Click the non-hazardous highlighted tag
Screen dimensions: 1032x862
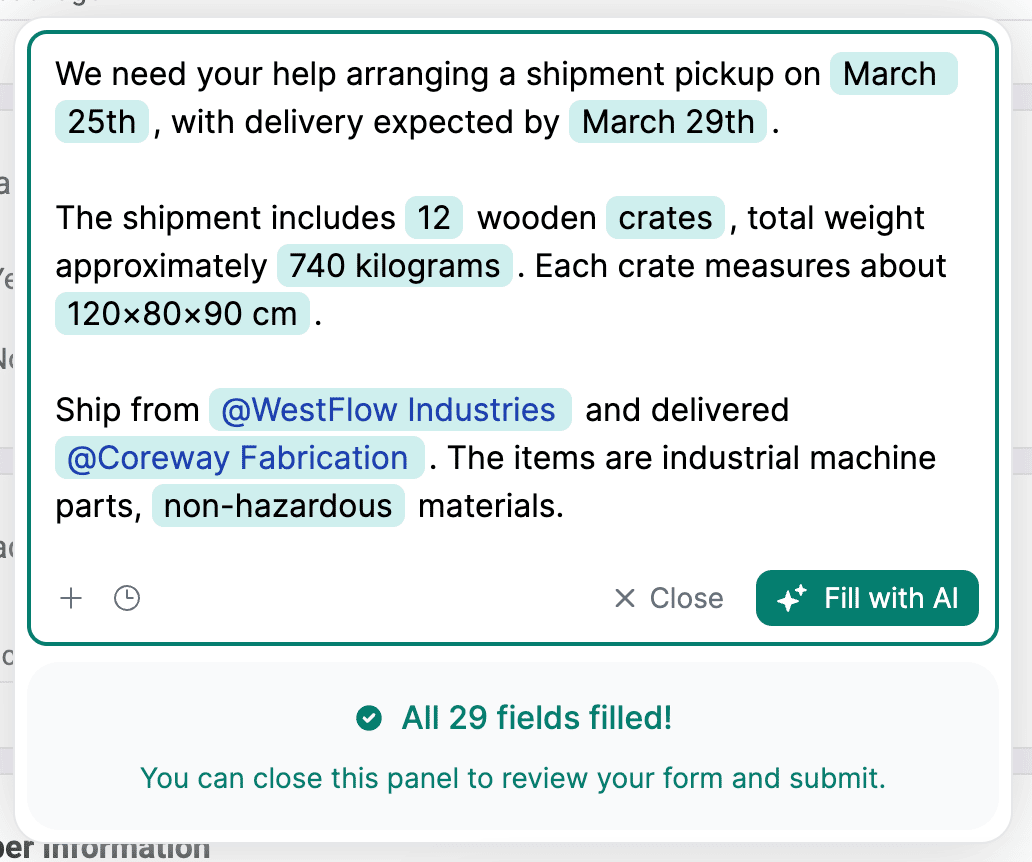point(278,506)
